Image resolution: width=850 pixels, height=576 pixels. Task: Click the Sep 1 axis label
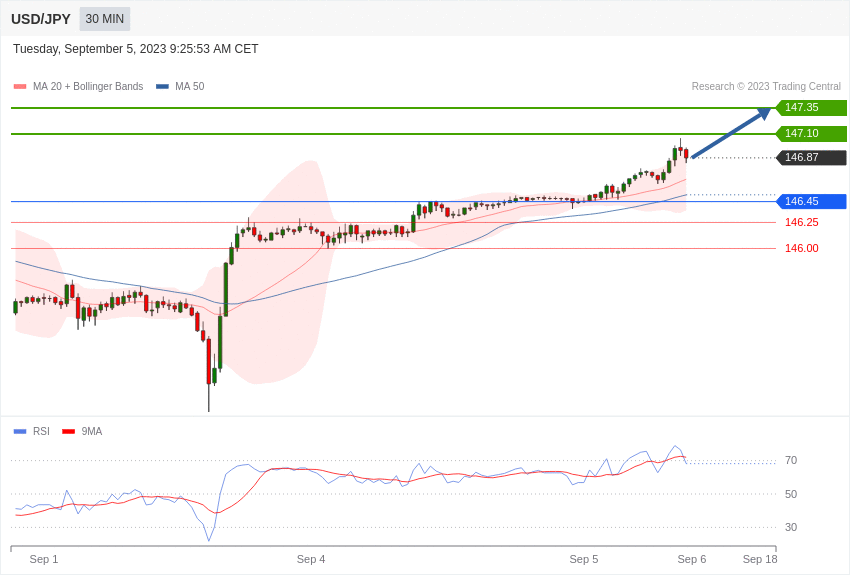(x=44, y=559)
